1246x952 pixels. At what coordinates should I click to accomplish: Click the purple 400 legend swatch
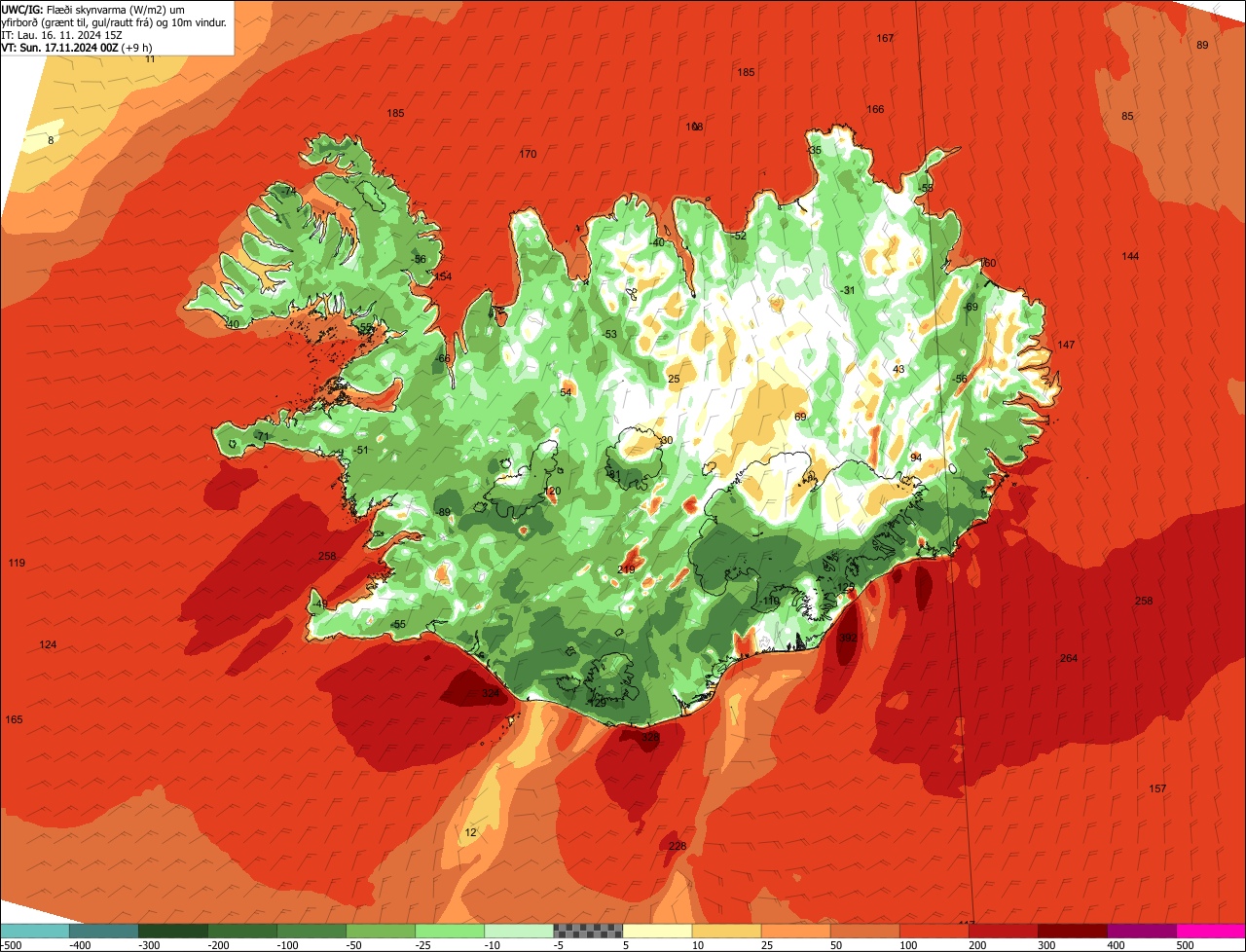coord(1142,931)
